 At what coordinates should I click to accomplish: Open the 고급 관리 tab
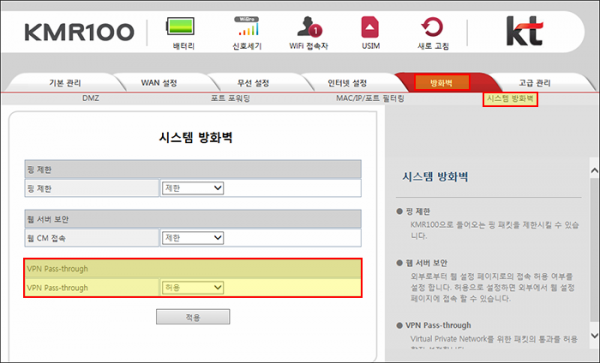(534, 83)
